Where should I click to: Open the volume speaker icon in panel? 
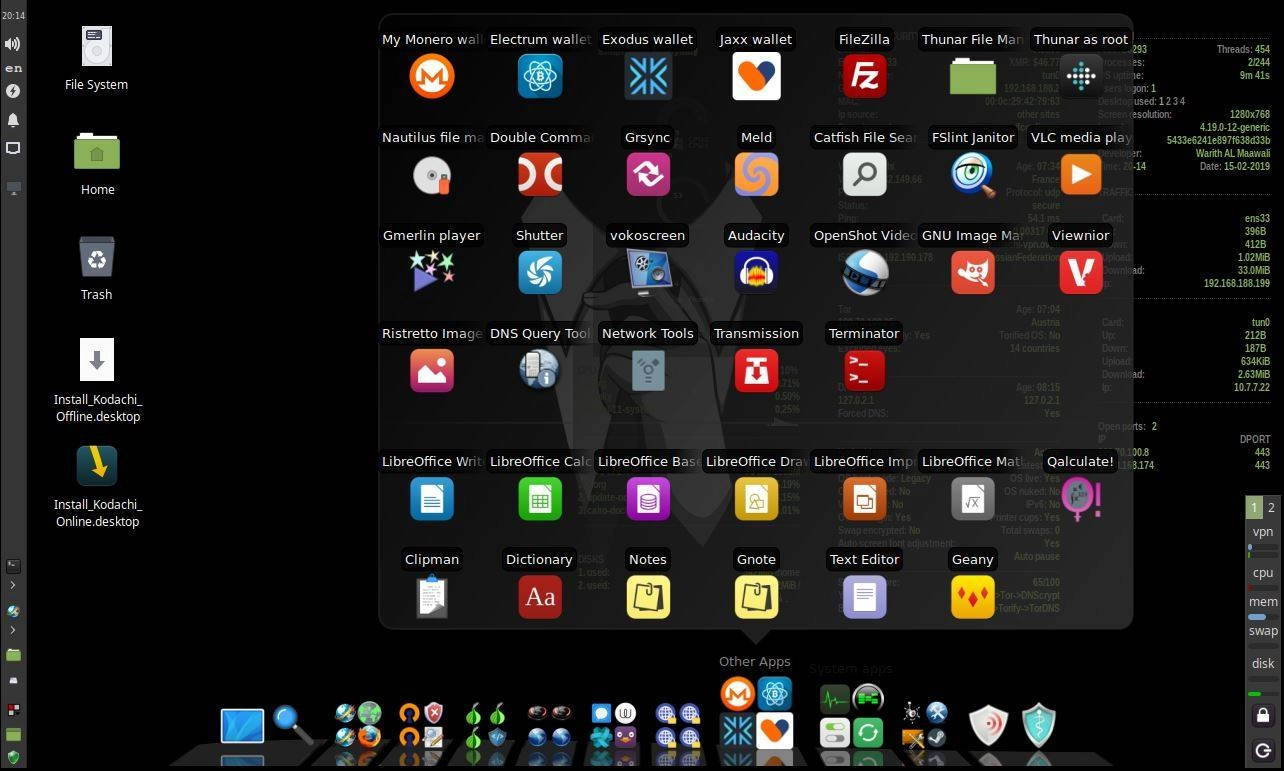click(x=13, y=44)
